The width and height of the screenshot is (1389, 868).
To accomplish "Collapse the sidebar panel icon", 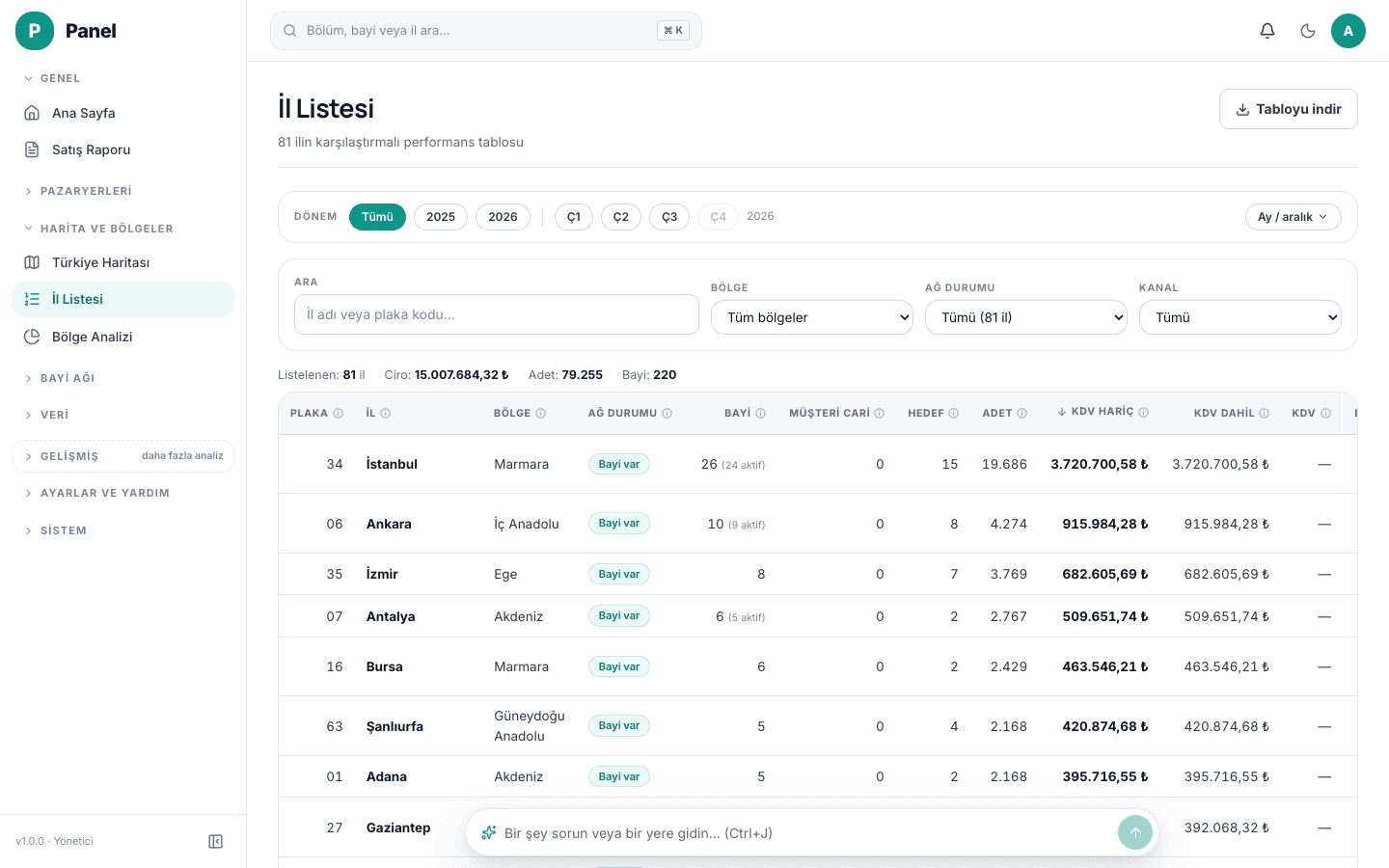I will click(x=216, y=841).
